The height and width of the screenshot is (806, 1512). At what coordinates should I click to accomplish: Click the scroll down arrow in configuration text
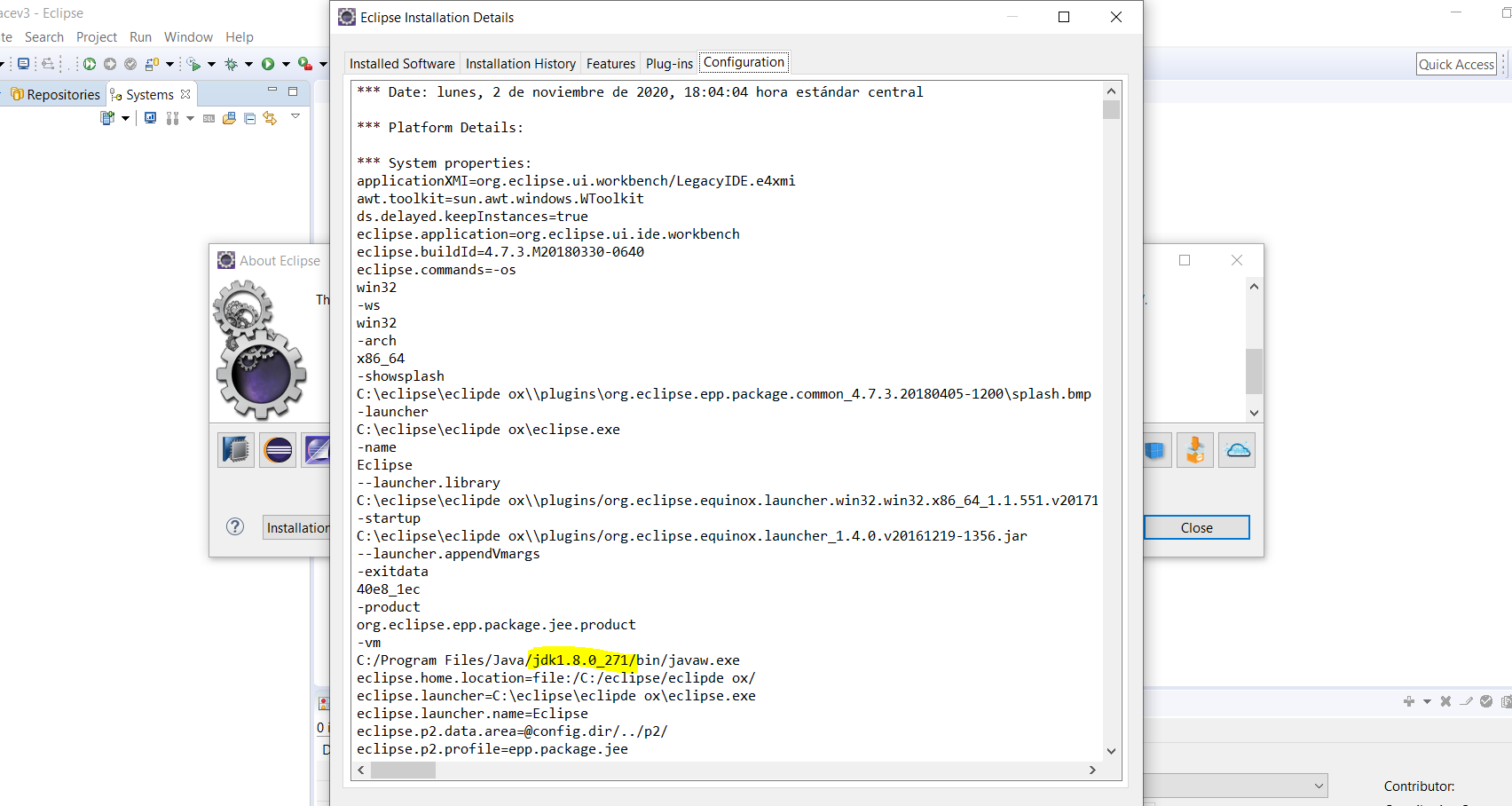pyautogui.click(x=1111, y=751)
